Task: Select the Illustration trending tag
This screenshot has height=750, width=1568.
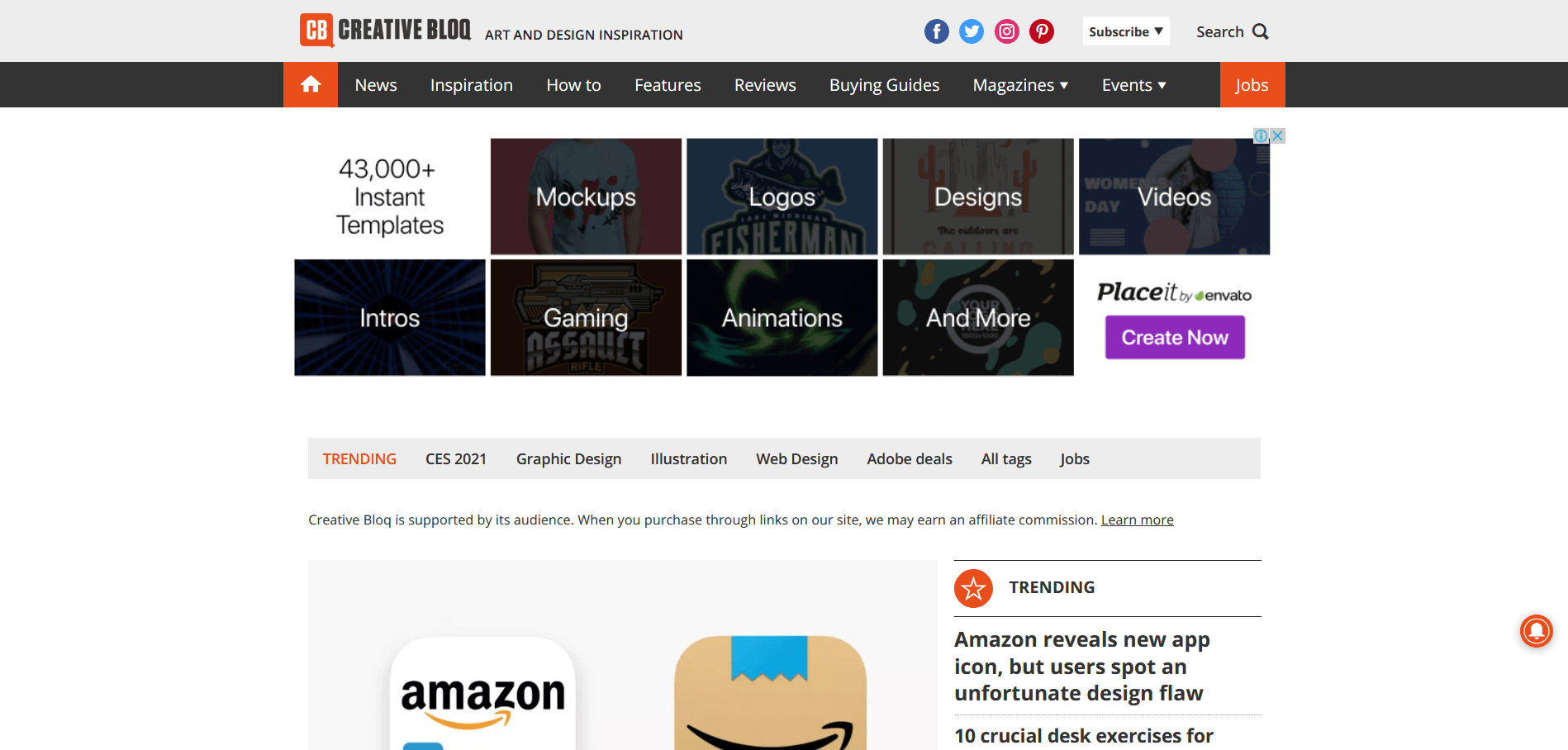Action: coord(688,458)
